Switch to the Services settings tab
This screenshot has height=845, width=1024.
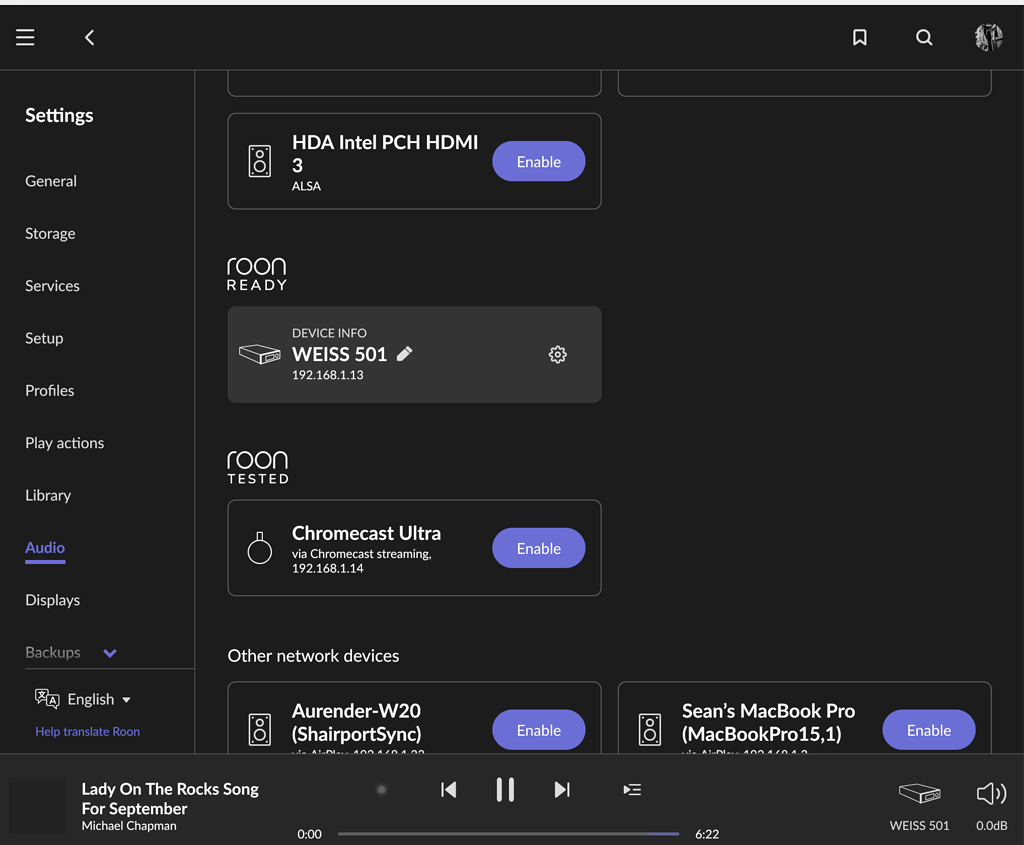[52, 285]
